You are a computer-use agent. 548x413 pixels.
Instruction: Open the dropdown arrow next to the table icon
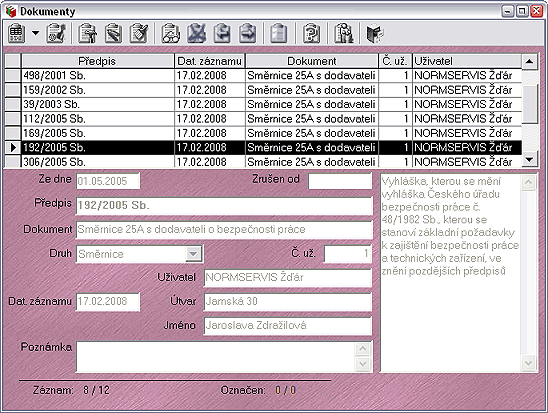(x=35, y=33)
